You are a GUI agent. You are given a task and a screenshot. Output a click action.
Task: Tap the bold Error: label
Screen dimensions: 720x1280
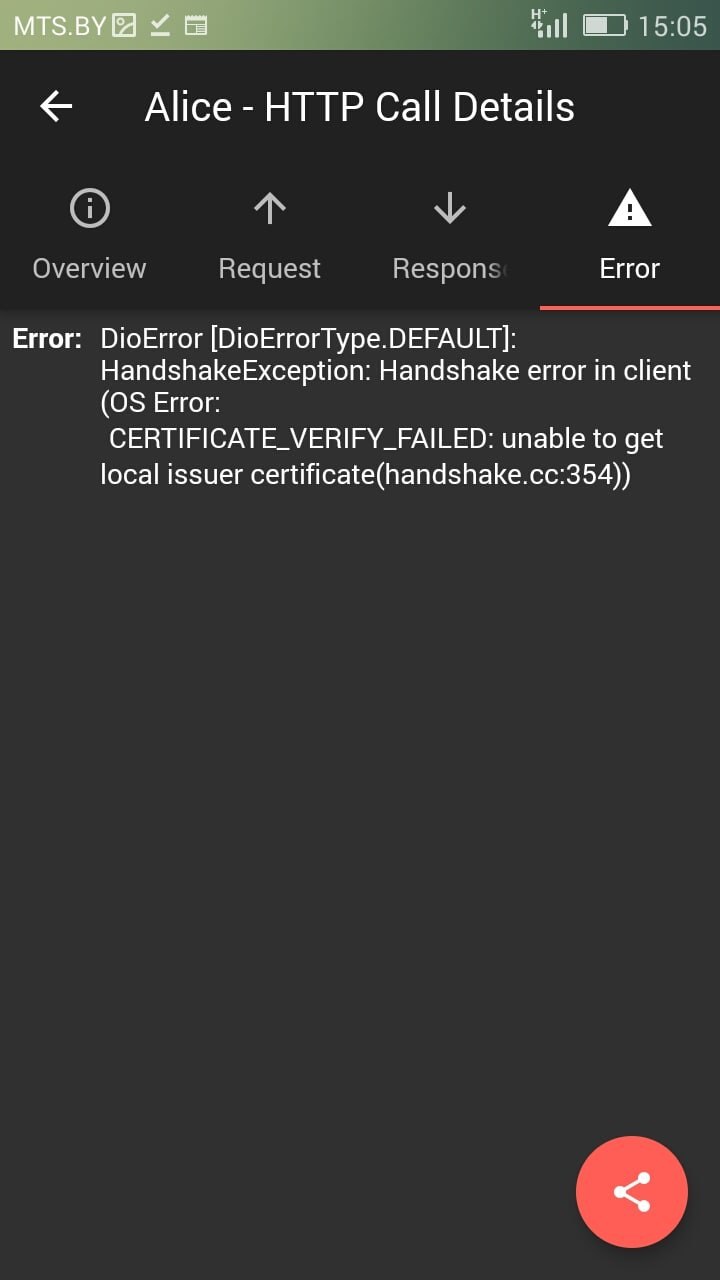47,339
